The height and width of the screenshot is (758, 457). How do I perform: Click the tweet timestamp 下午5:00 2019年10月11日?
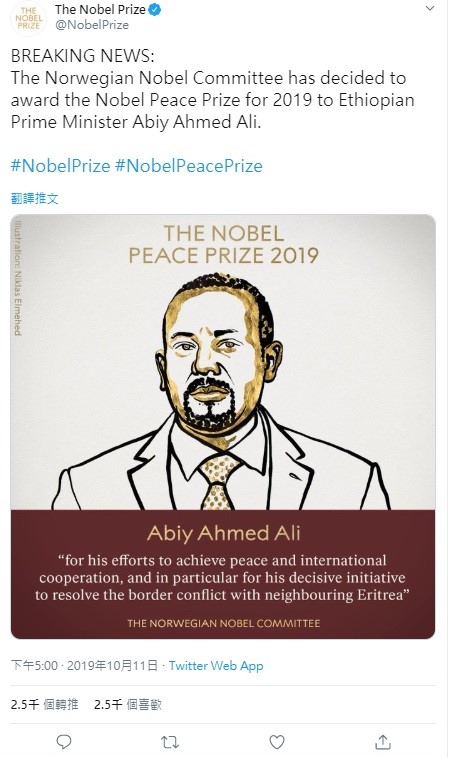(84, 666)
